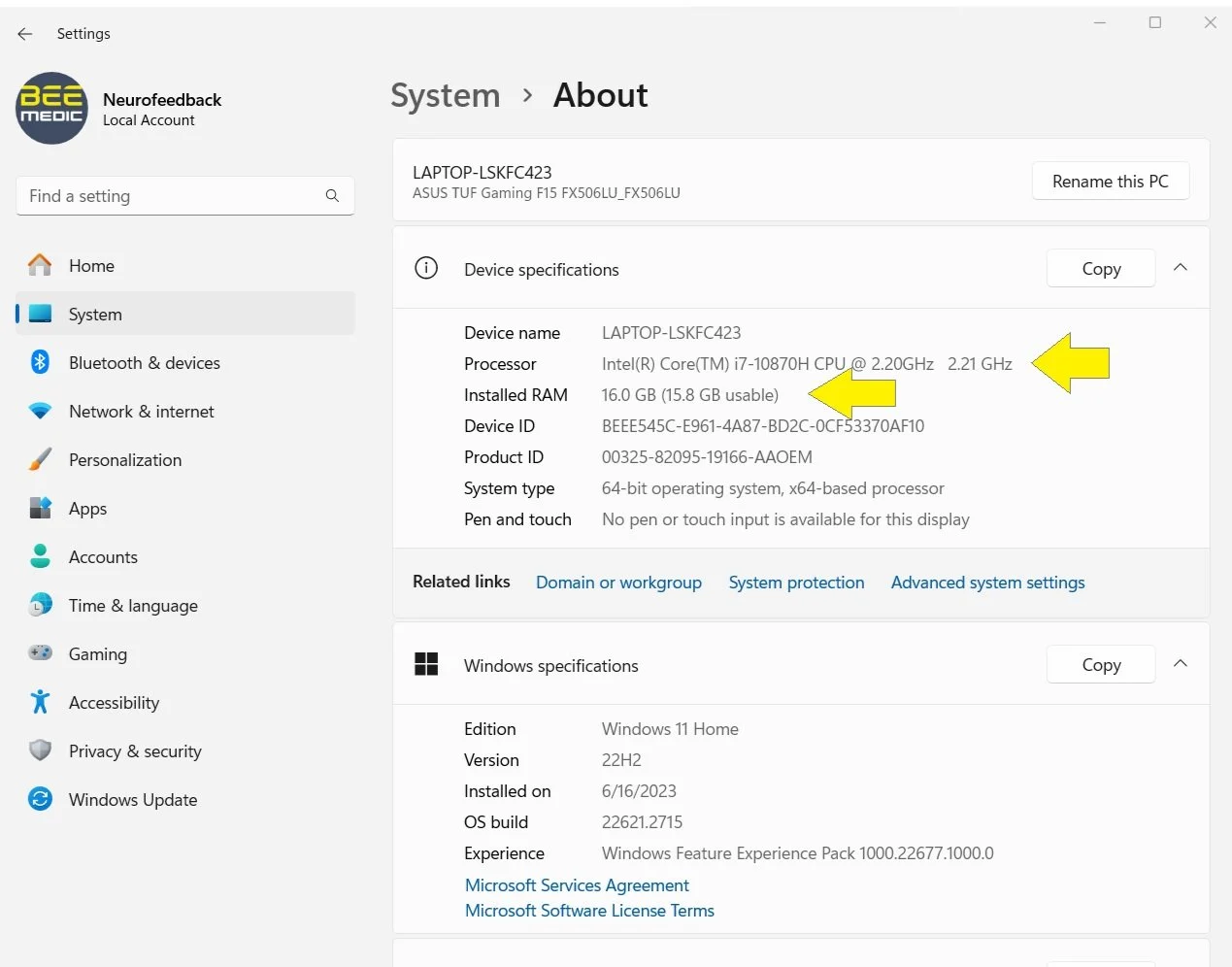
Task: Go to Network & internet
Action: pos(184,411)
